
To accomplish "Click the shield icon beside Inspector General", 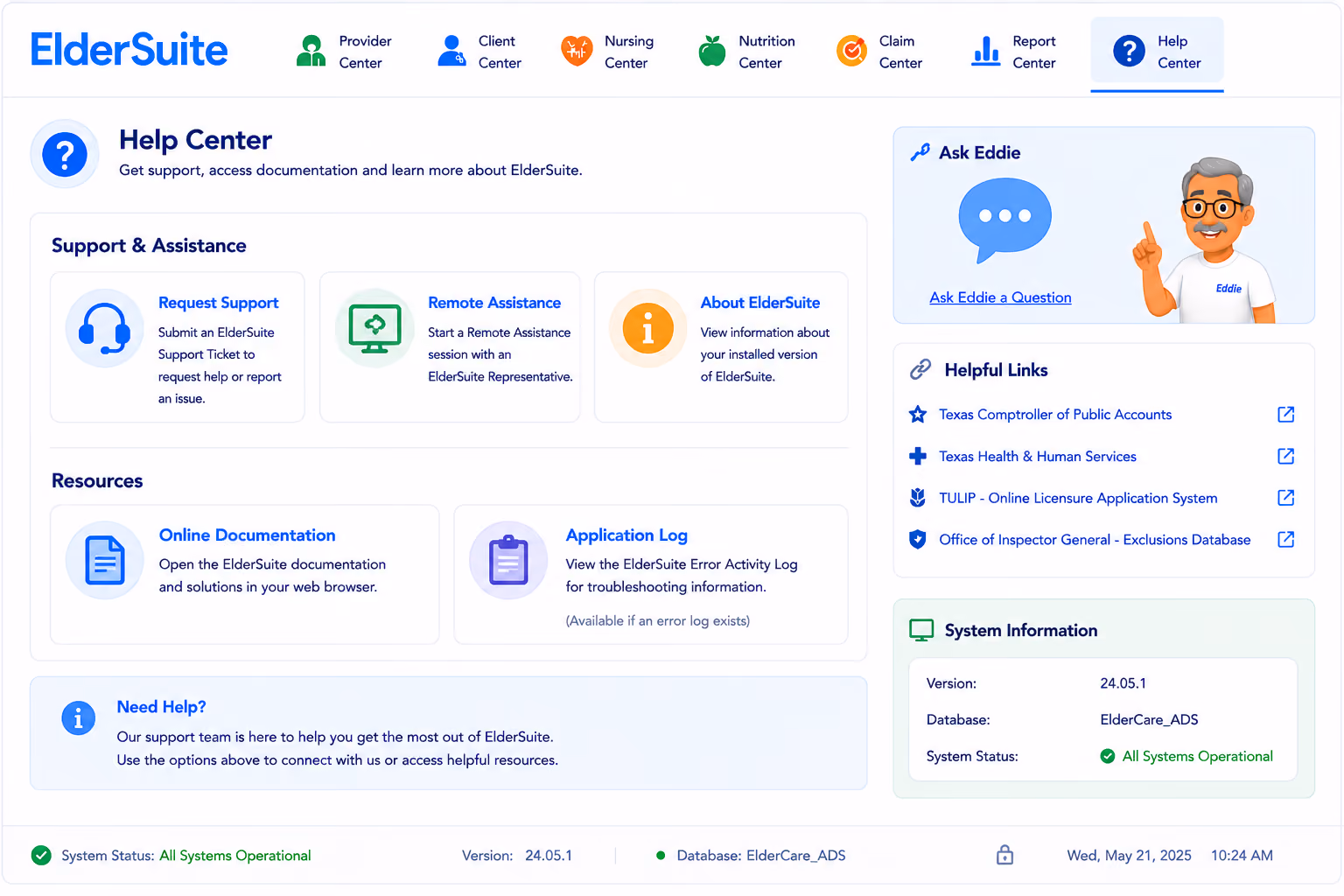I will (x=917, y=539).
